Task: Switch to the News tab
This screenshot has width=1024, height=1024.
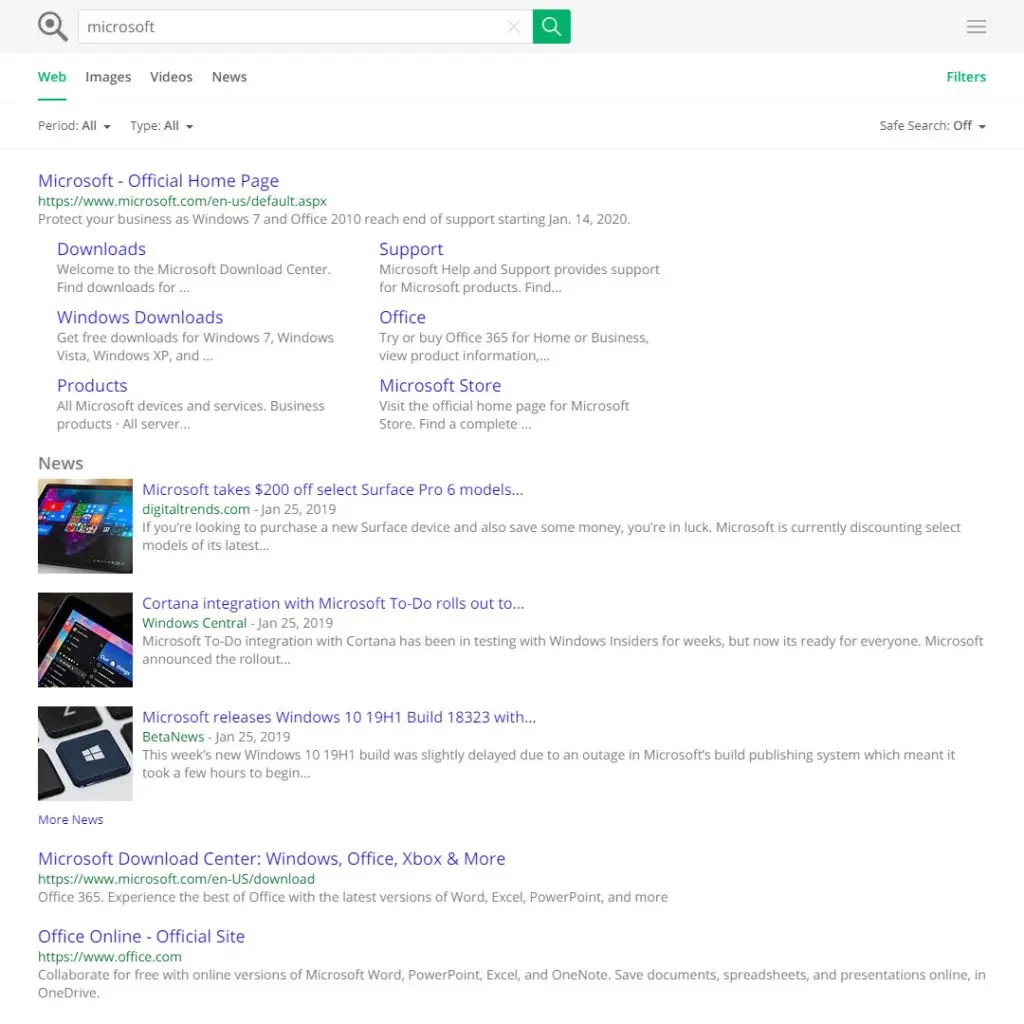Action: click(x=229, y=77)
